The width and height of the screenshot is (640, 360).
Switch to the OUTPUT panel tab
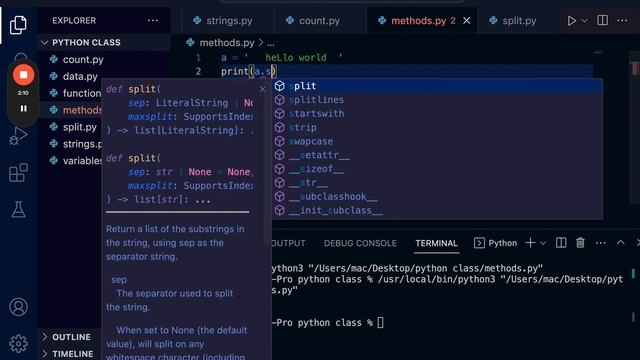click(289, 243)
